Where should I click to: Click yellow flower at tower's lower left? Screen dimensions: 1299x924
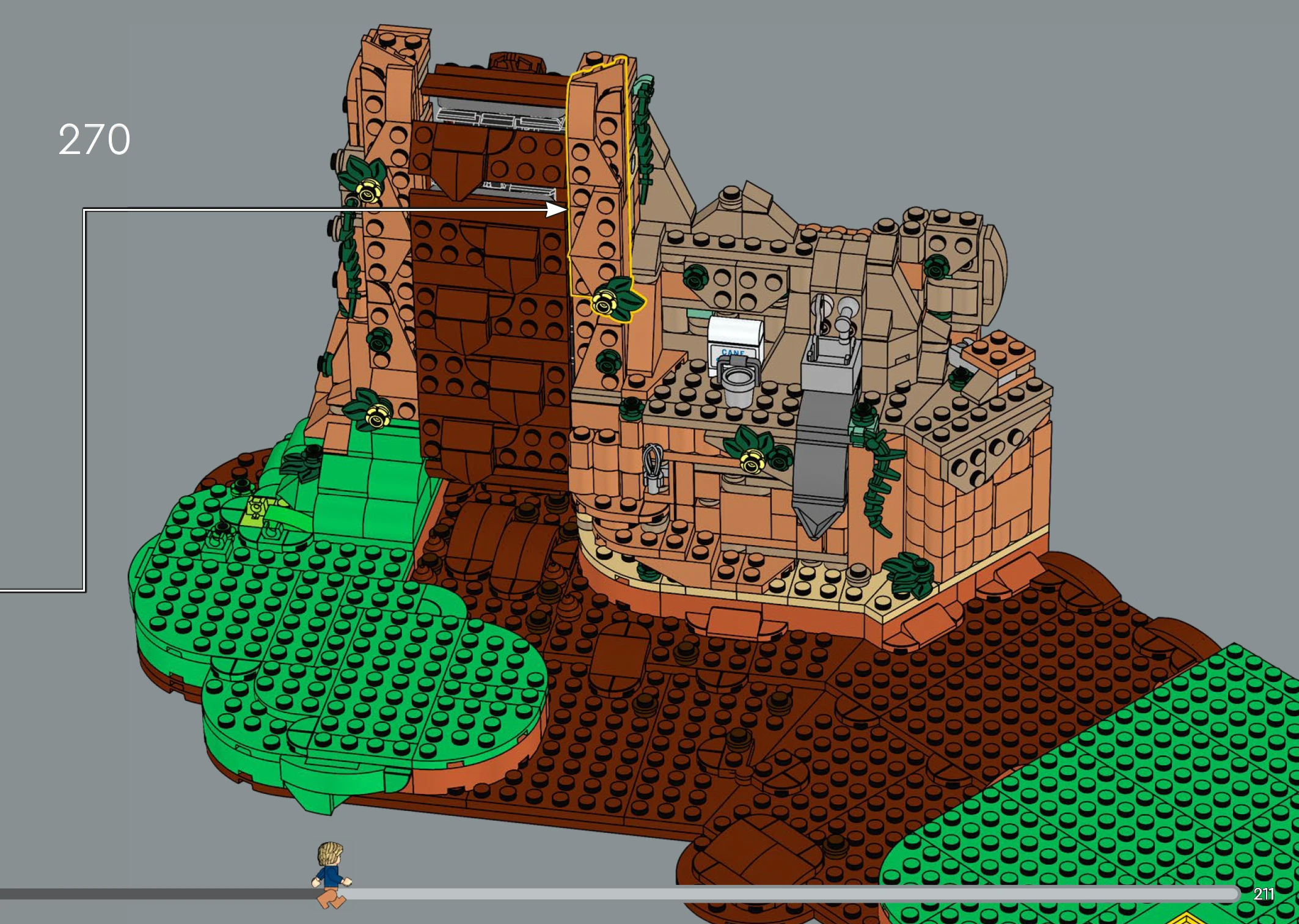(x=377, y=417)
